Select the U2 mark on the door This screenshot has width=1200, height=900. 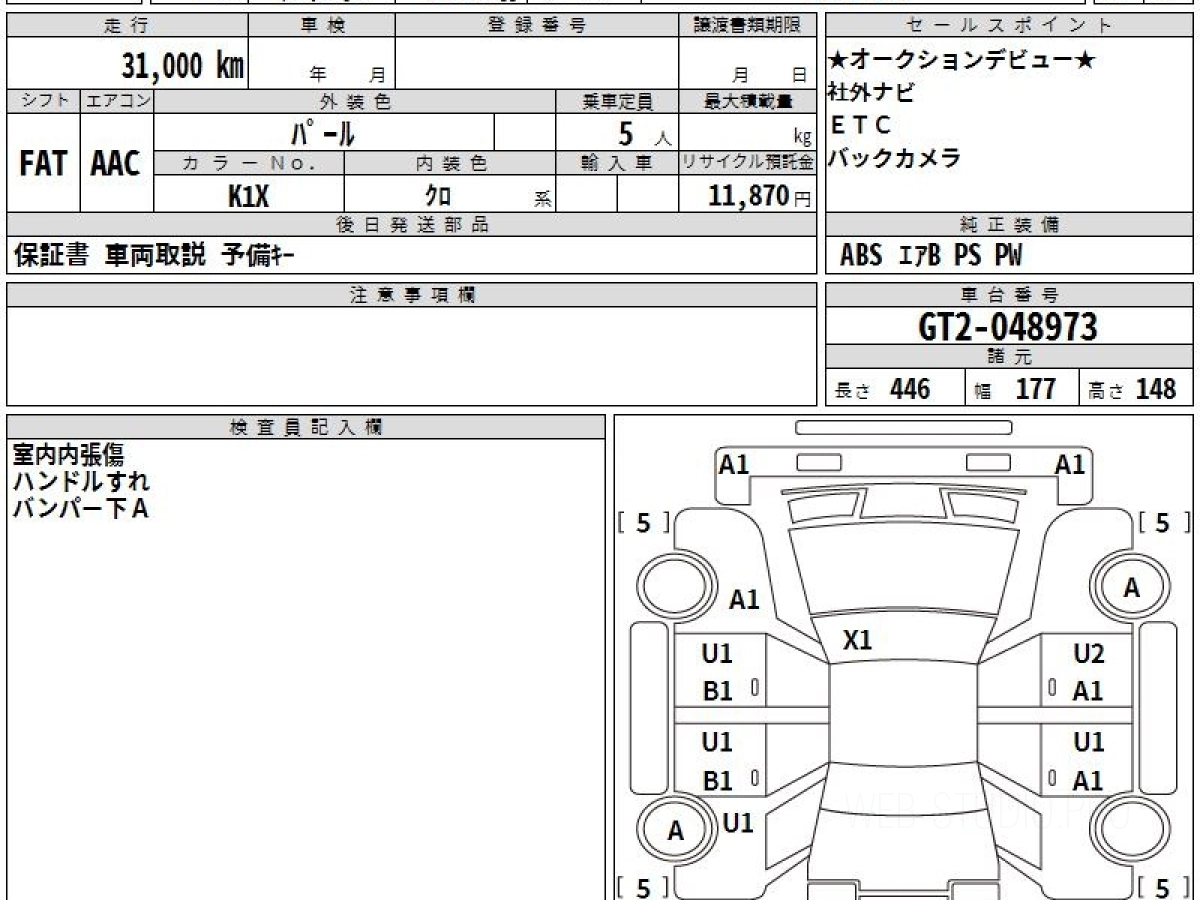point(1089,654)
